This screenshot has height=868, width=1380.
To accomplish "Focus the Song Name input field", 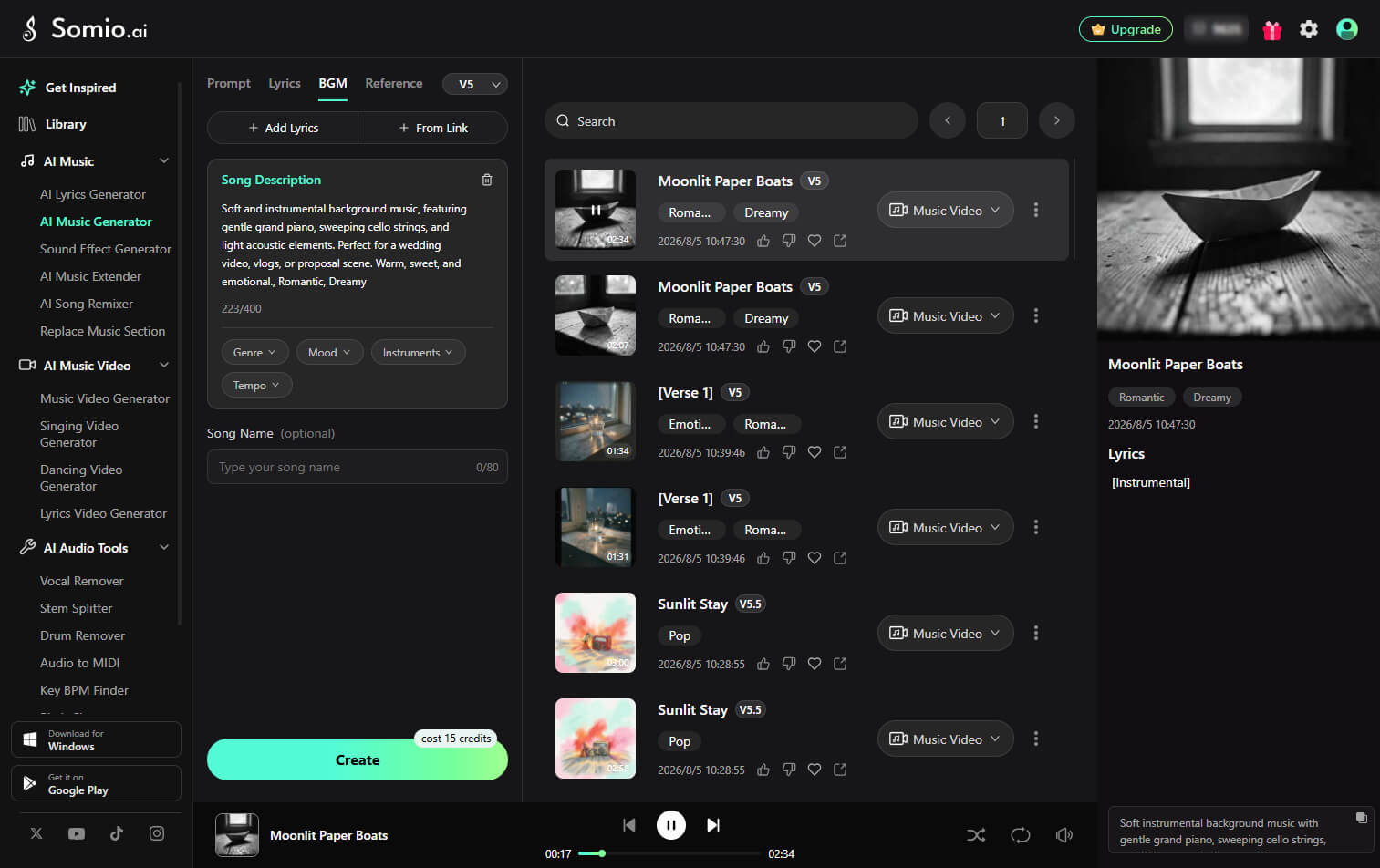I will (358, 467).
